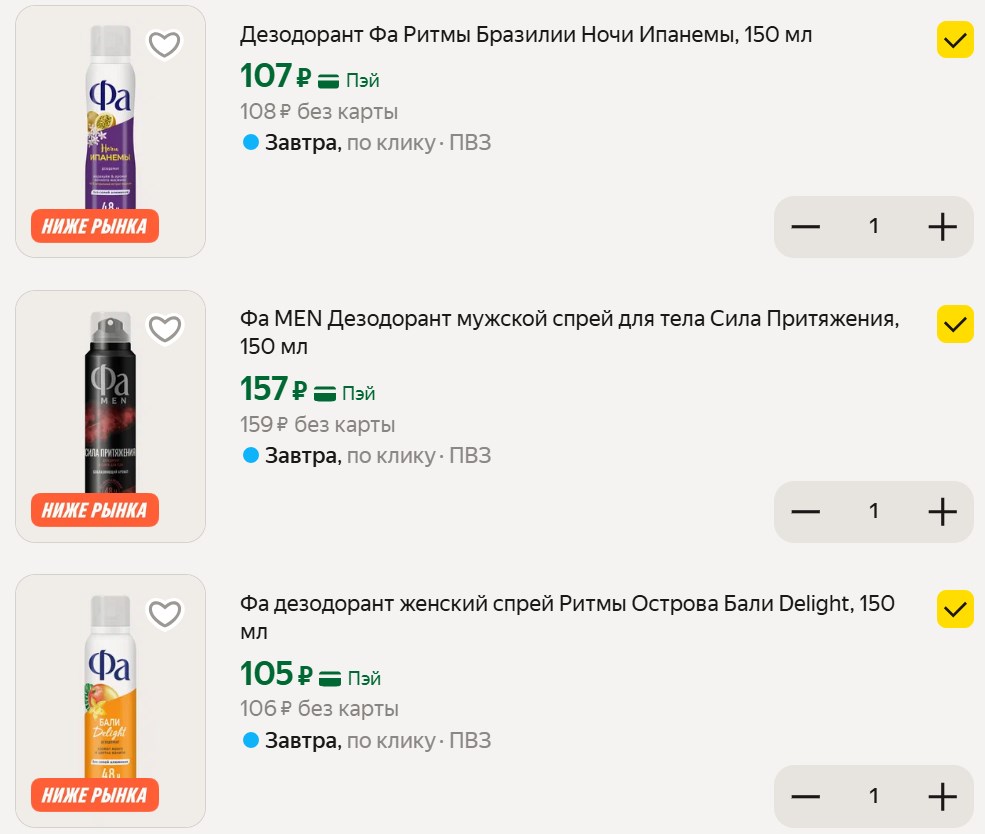Decrease quantity of Ночи Ипанемы deodorant
This screenshot has height=834, width=985.
(x=805, y=227)
